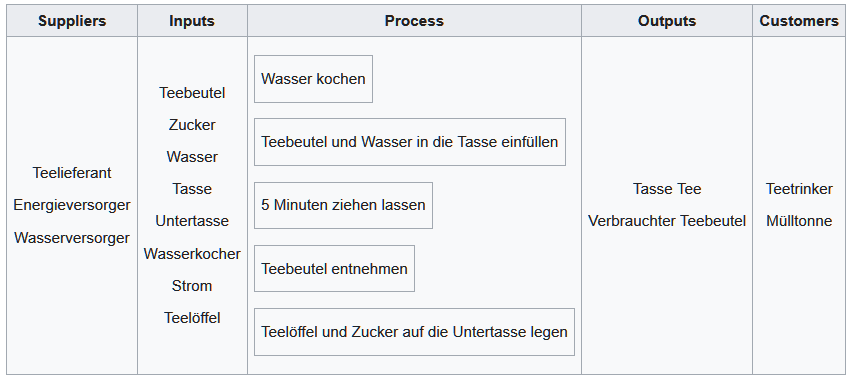Click the Wasserversorger supplier entry
The height and width of the screenshot is (379, 851).
tap(72, 238)
